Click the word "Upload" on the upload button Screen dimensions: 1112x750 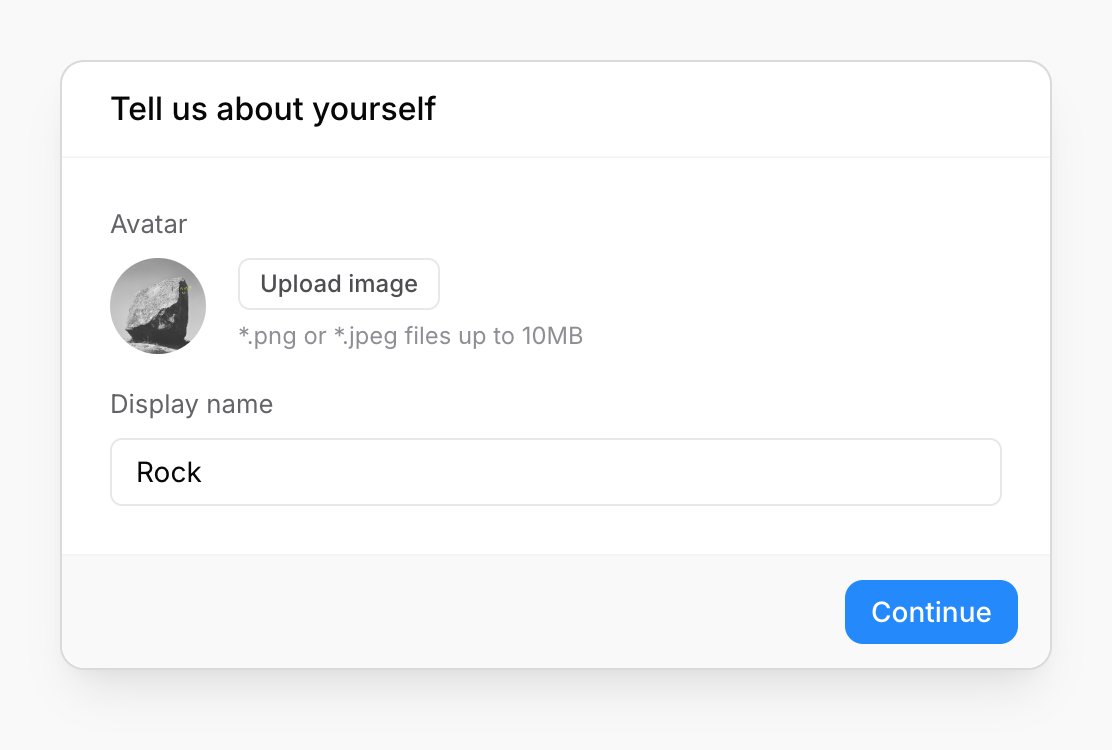click(x=301, y=284)
